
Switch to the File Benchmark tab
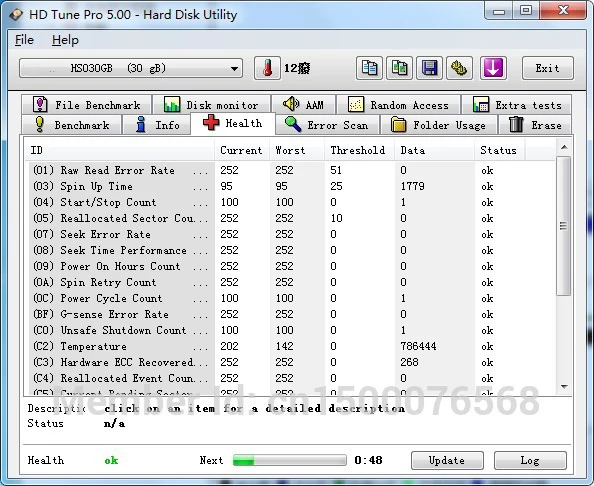(x=87, y=105)
